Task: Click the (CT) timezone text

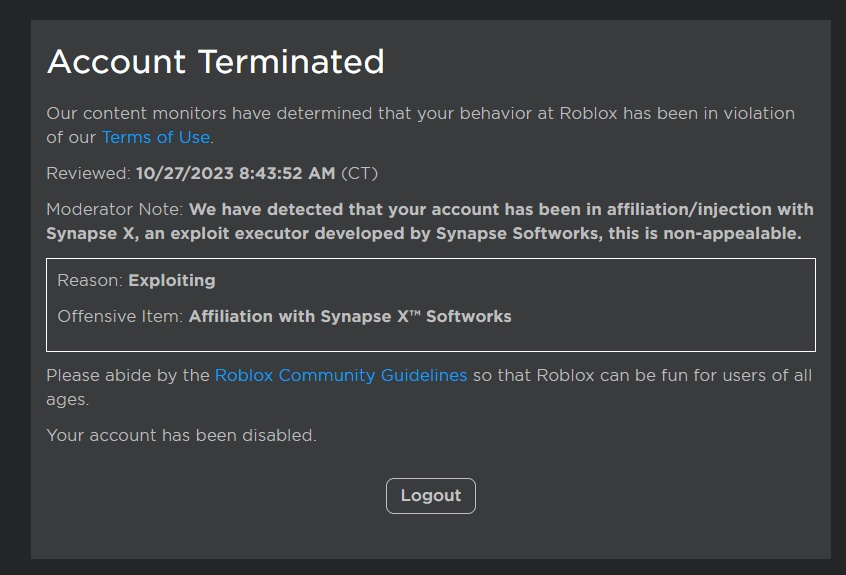Action: (x=359, y=174)
